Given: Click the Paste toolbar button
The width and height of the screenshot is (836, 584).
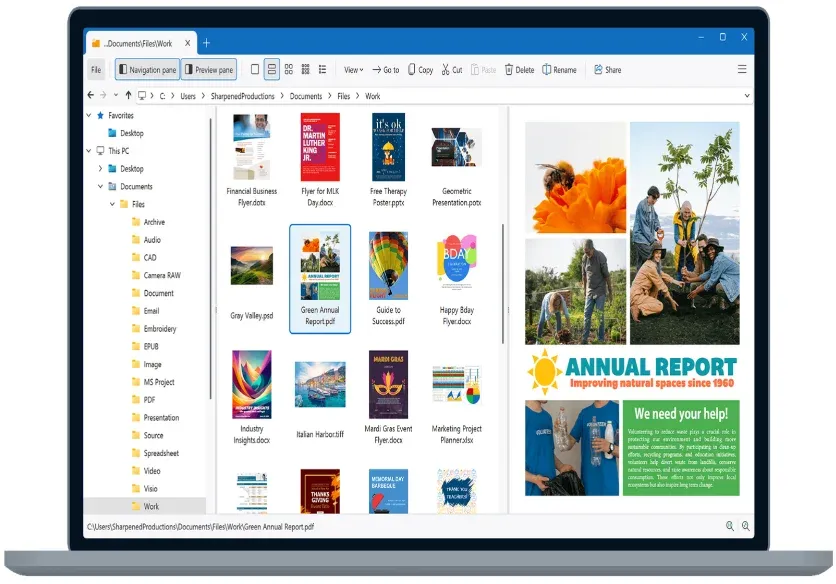Looking at the screenshot, I should click(483, 70).
